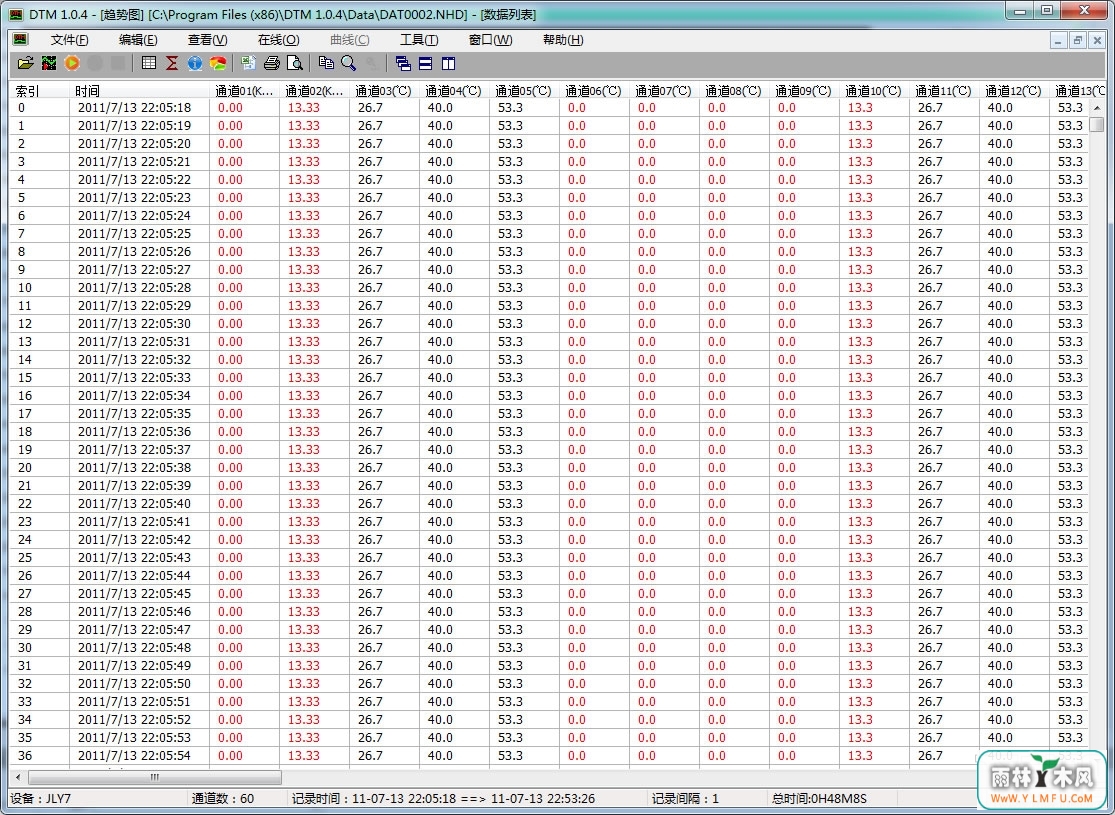Image resolution: width=1115 pixels, height=815 pixels.
Task: Click the data table grid icon
Action: coord(149,63)
